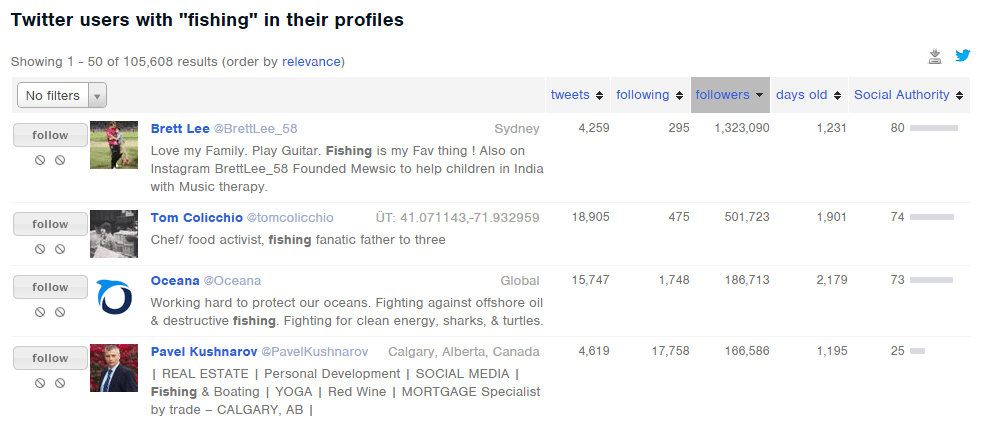Follow Tom Colicchio
Screen dimensions: 994x424
(50, 224)
